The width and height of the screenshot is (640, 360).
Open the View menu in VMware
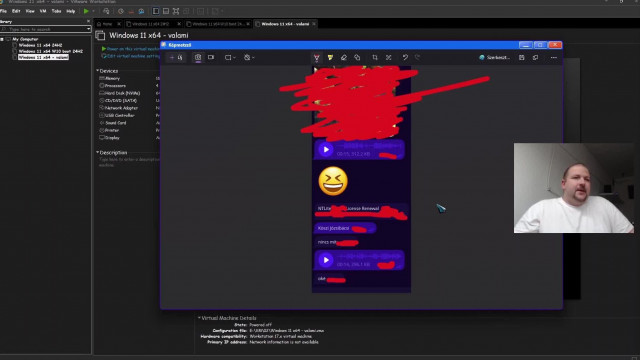[x=30, y=11]
